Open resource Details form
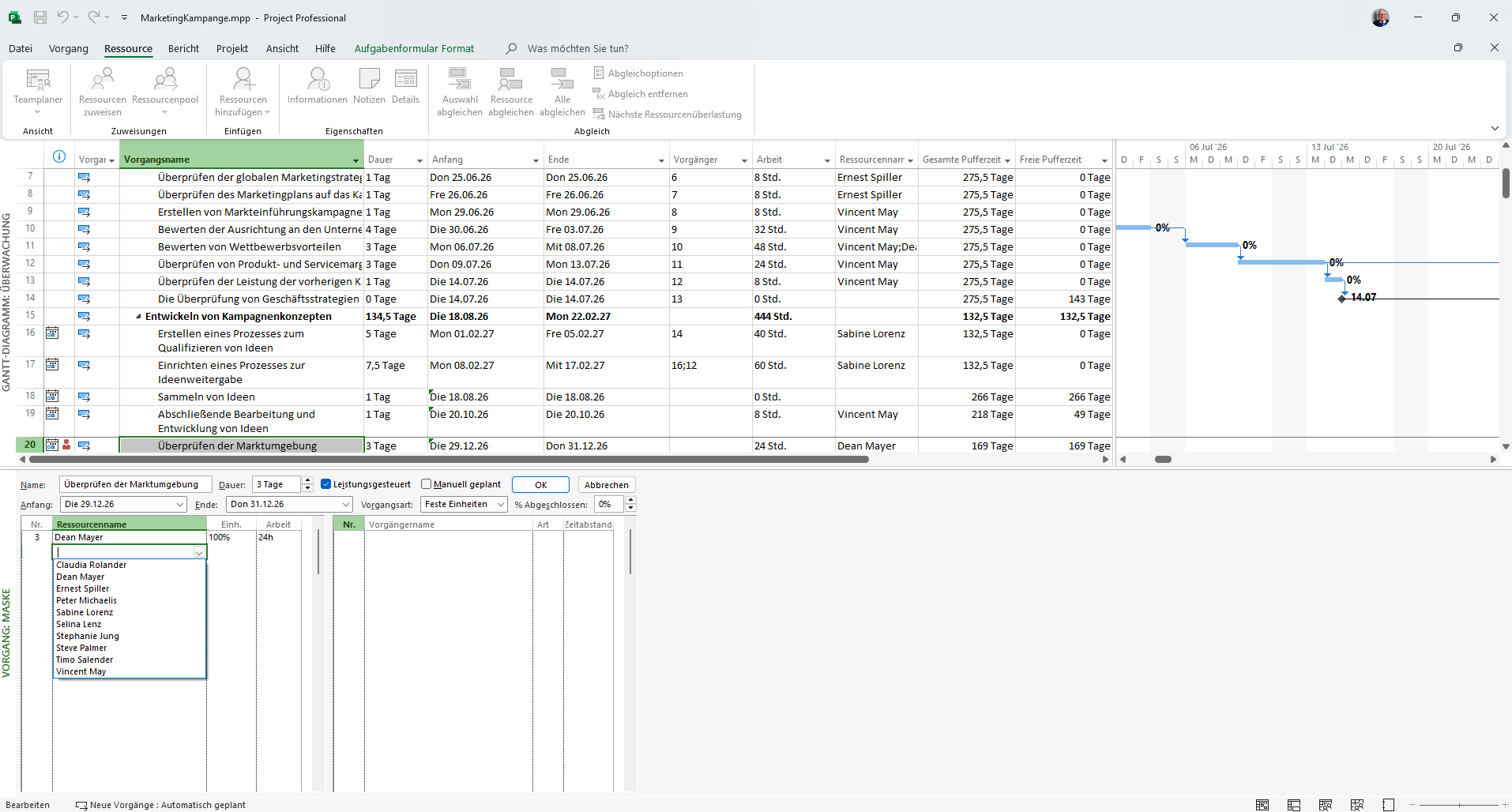This screenshot has width=1512, height=812. coord(406,86)
